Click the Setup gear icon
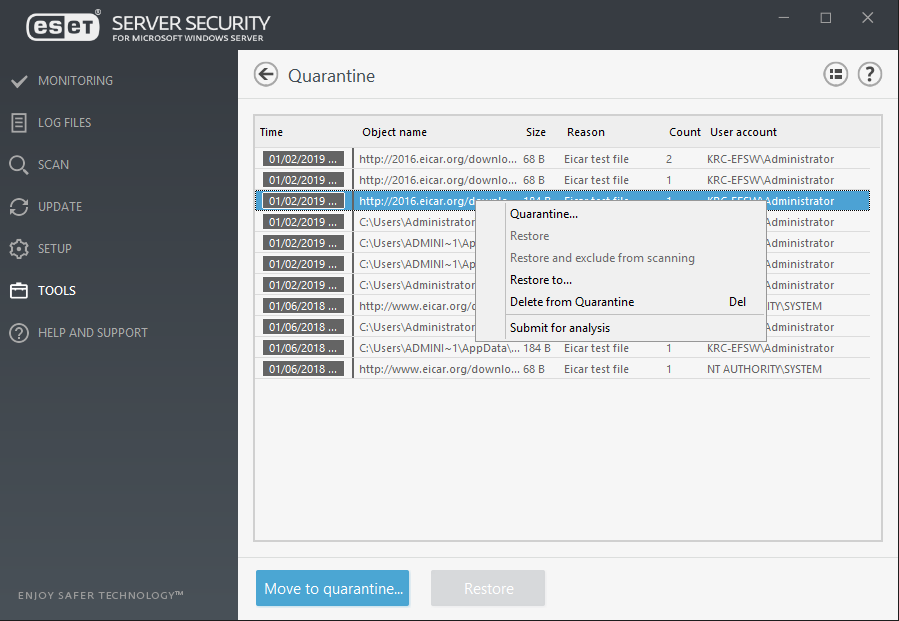This screenshot has height=621, width=899. [x=19, y=249]
